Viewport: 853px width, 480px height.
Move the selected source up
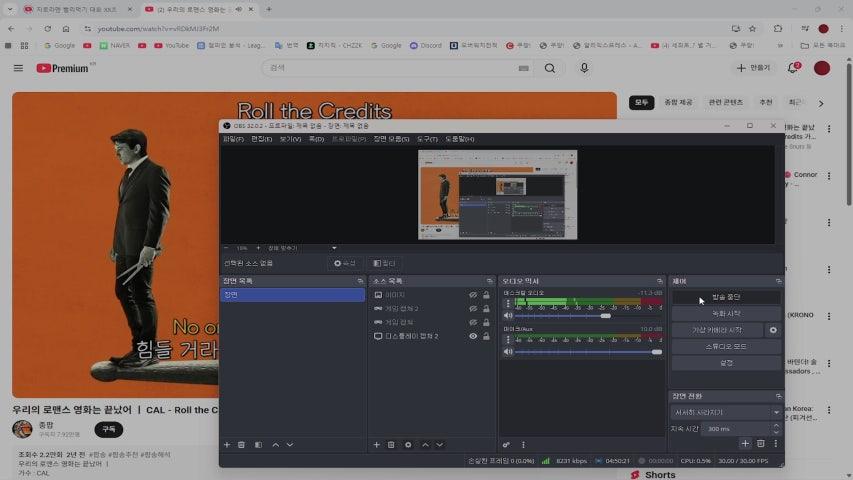coord(425,444)
